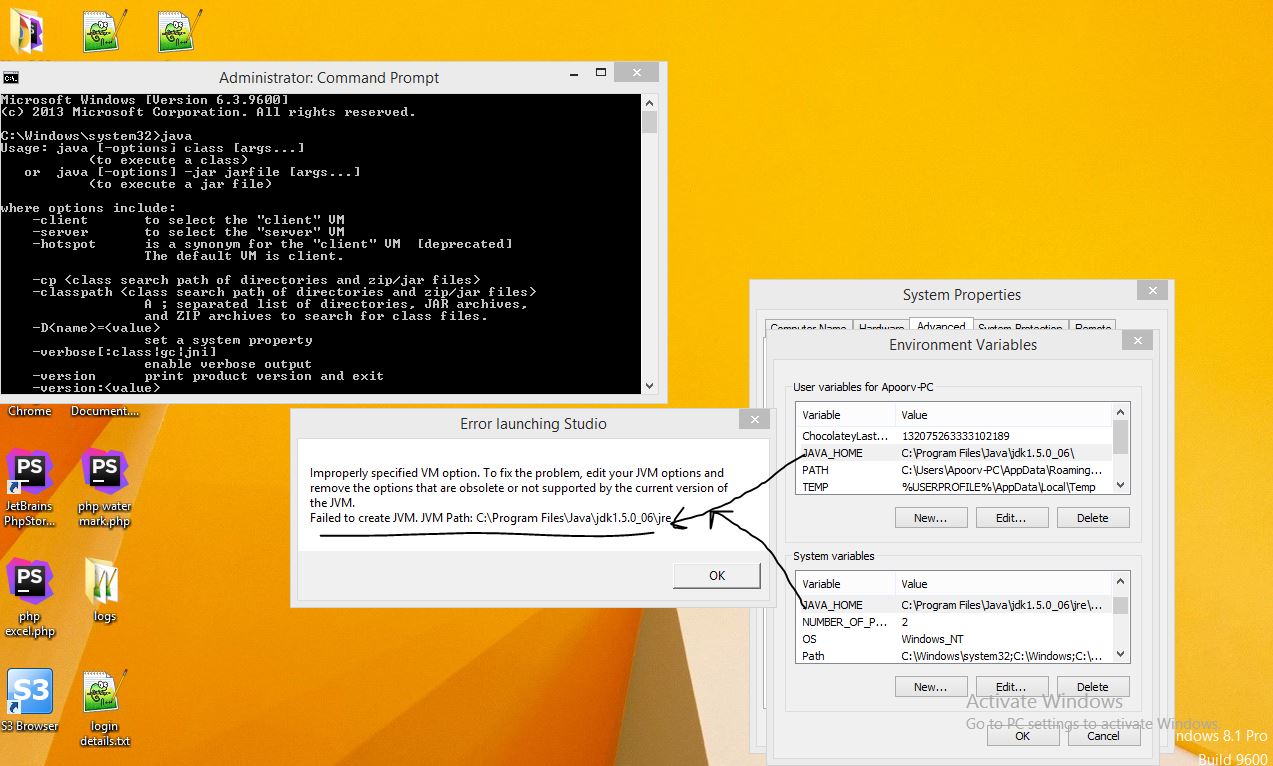Click New under System variables
The width and height of the screenshot is (1273, 766).
coord(930,687)
